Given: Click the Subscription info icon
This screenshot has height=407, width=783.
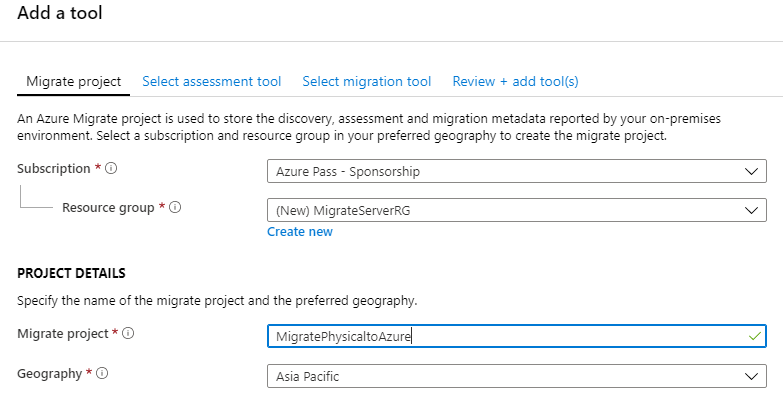Looking at the screenshot, I should 111,168.
